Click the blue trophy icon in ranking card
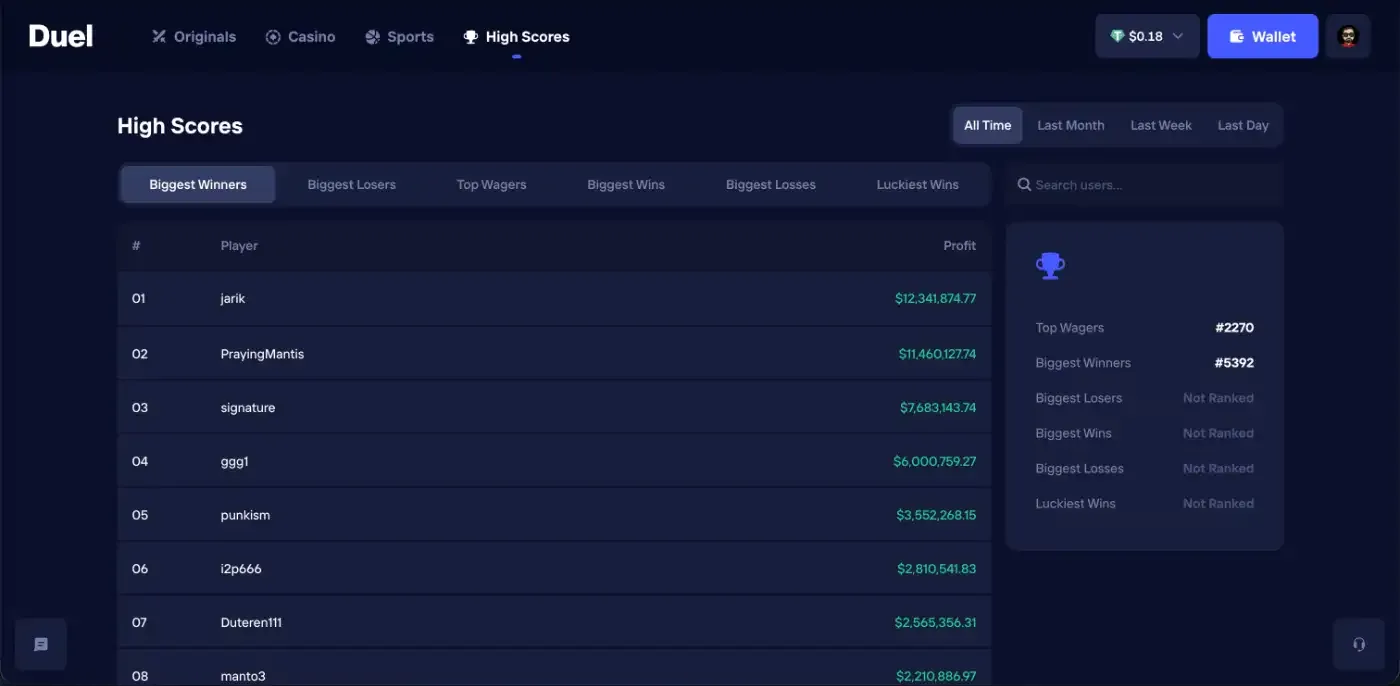This screenshot has height=686, width=1400. click(x=1050, y=266)
